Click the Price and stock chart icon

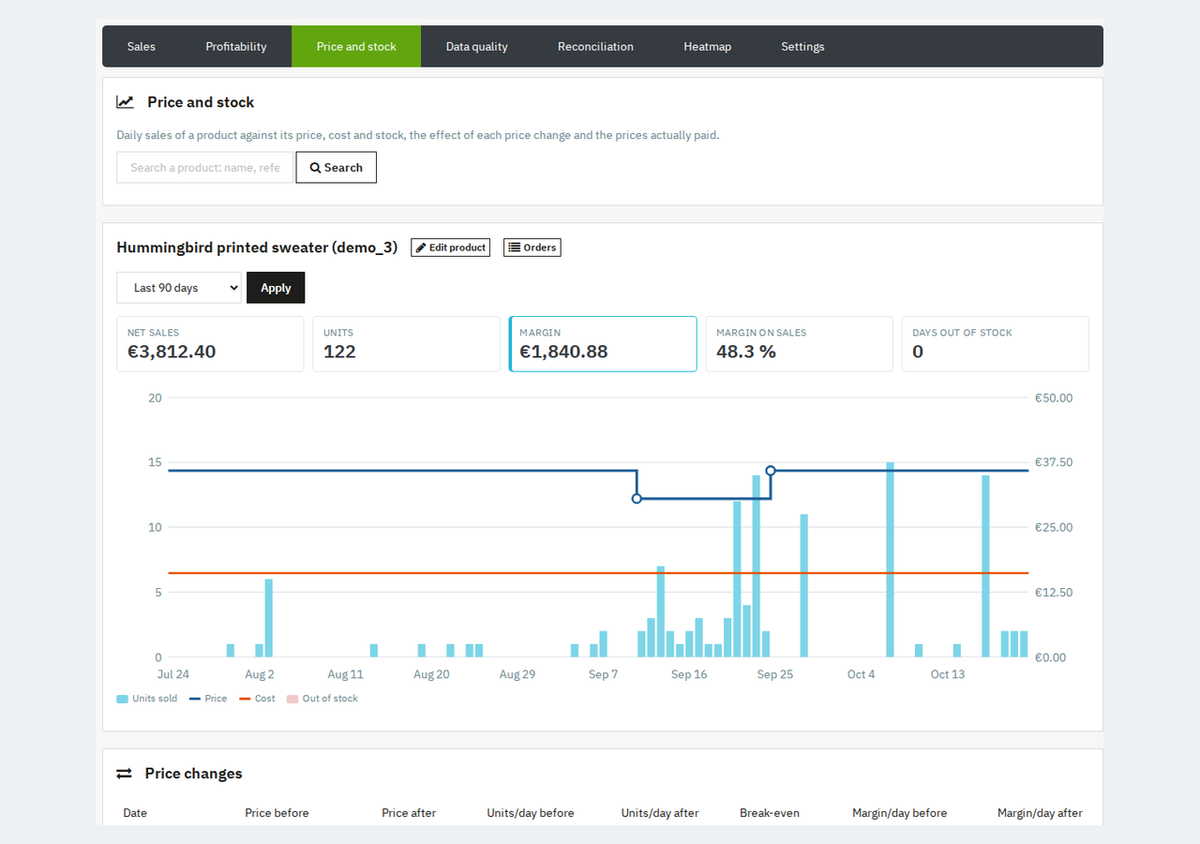pyautogui.click(x=125, y=102)
